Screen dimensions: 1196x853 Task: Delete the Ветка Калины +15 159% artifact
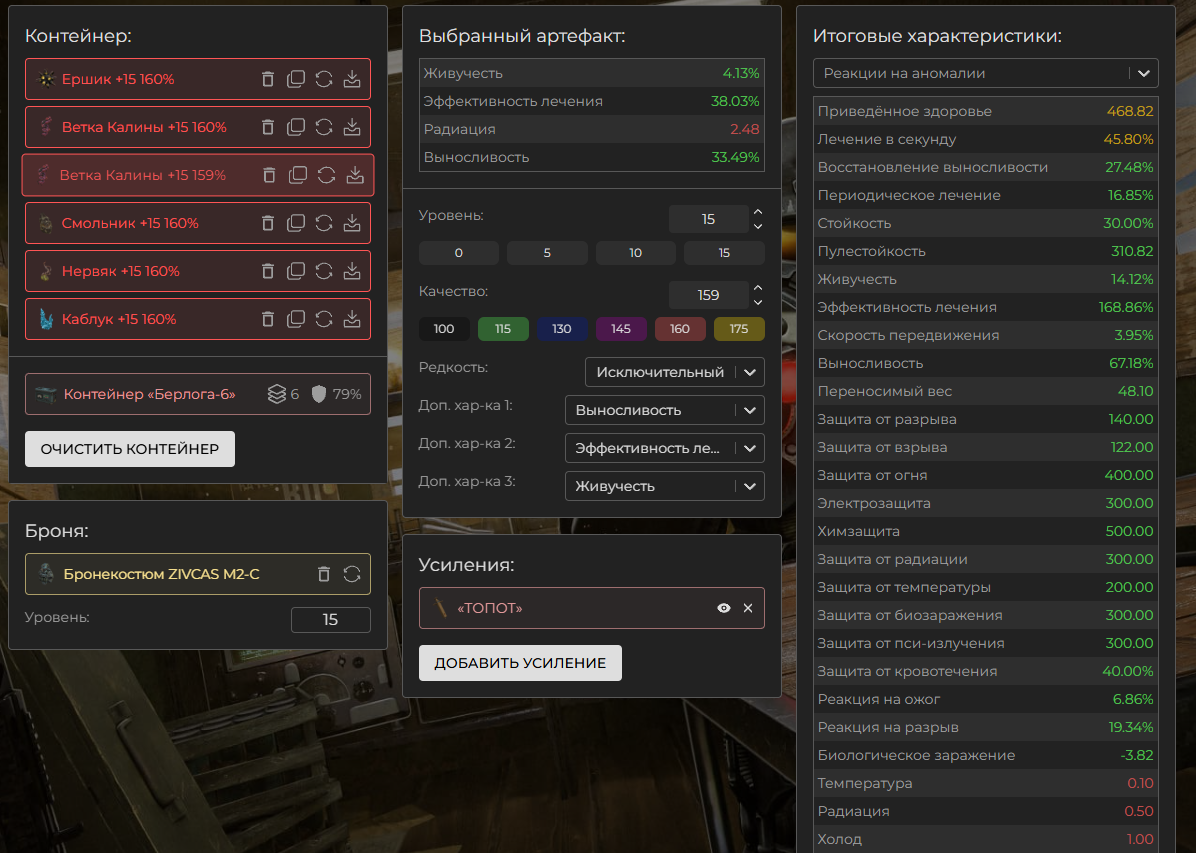click(x=269, y=175)
